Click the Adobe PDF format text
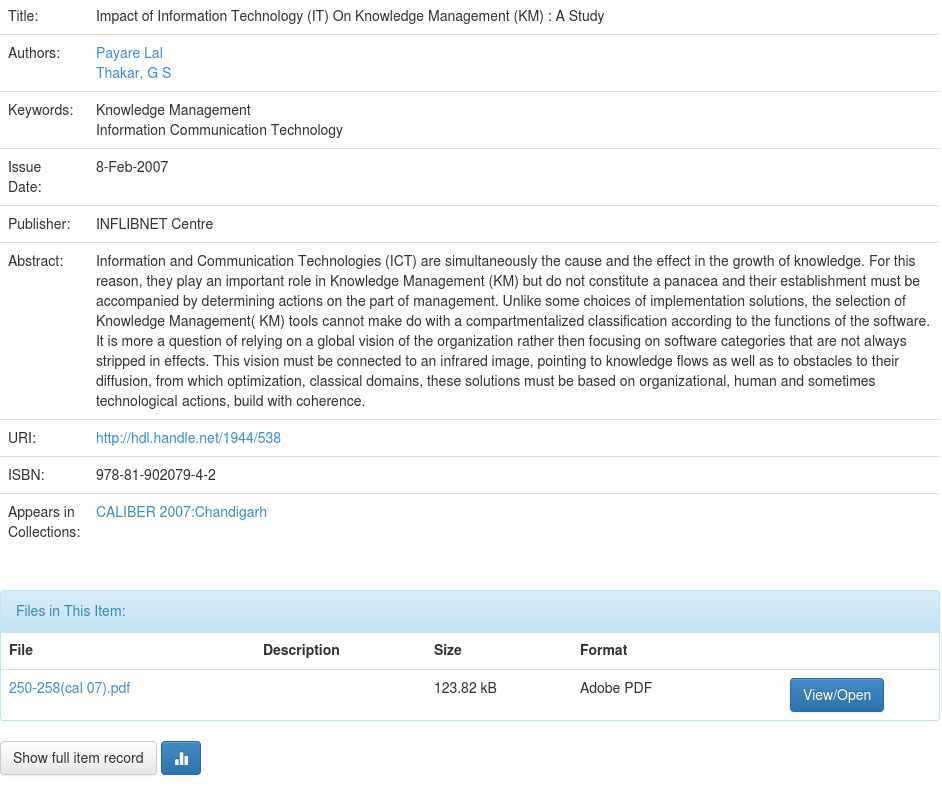Image resolution: width=942 pixels, height=800 pixels. (x=615, y=688)
